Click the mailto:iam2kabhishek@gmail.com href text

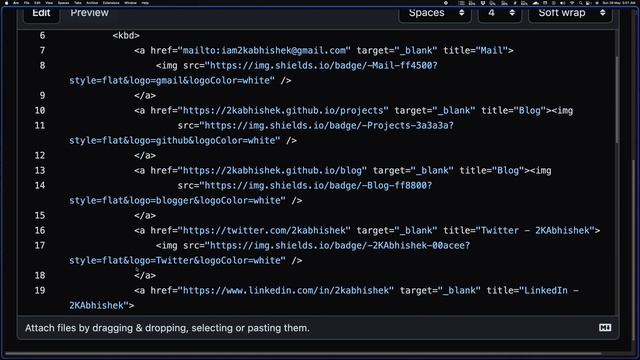pyautogui.click(x=264, y=51)
